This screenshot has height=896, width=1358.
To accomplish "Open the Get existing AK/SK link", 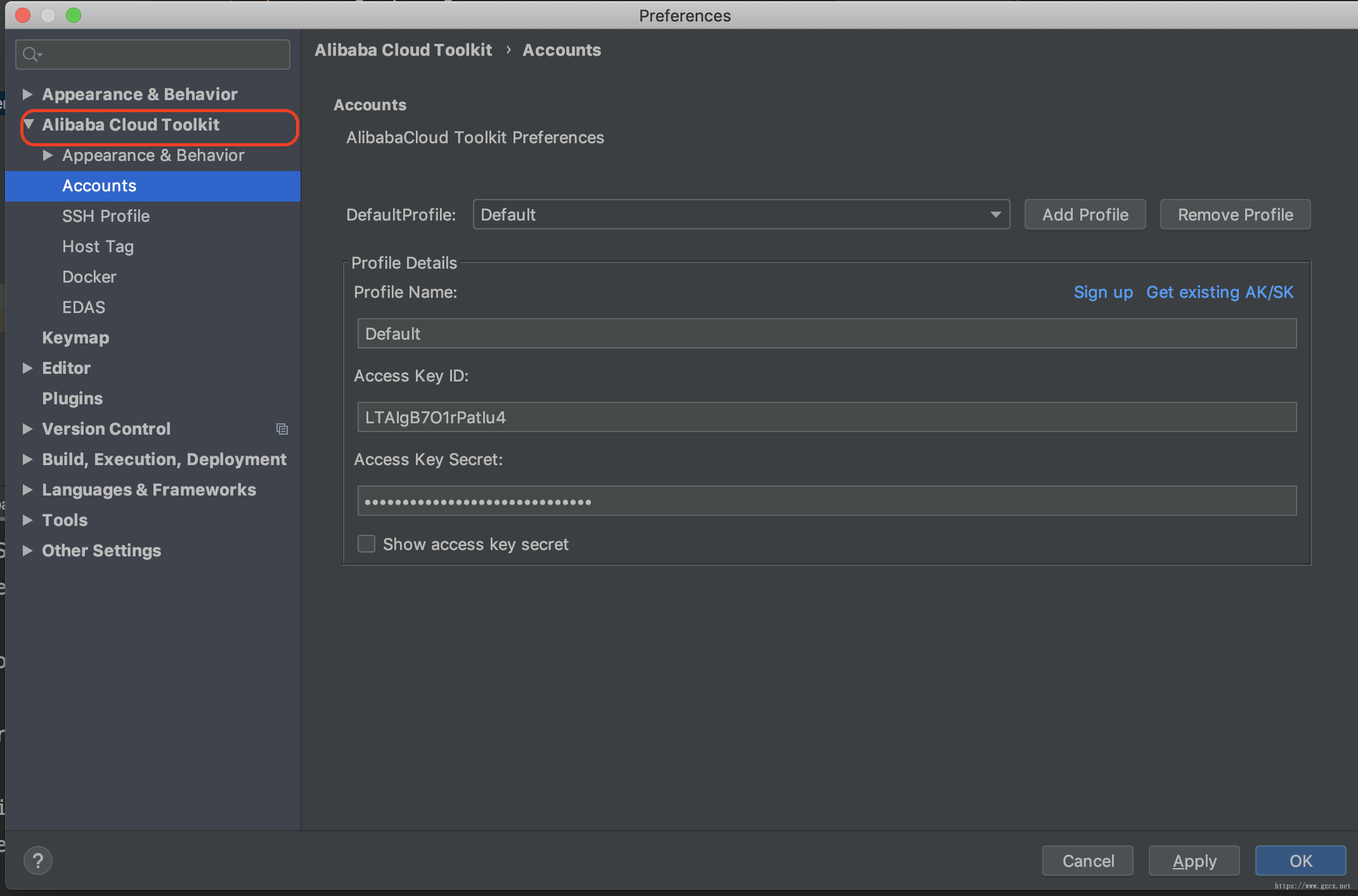I will tap(1220, 292).
